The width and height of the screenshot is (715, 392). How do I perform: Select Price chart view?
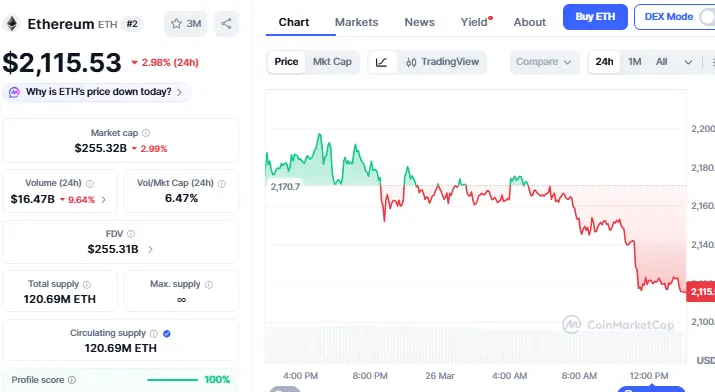coord(286,62)
